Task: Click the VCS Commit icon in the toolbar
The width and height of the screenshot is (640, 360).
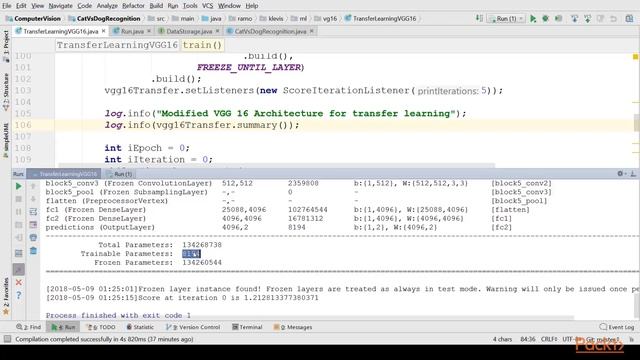Action: (x=587, y=19)
